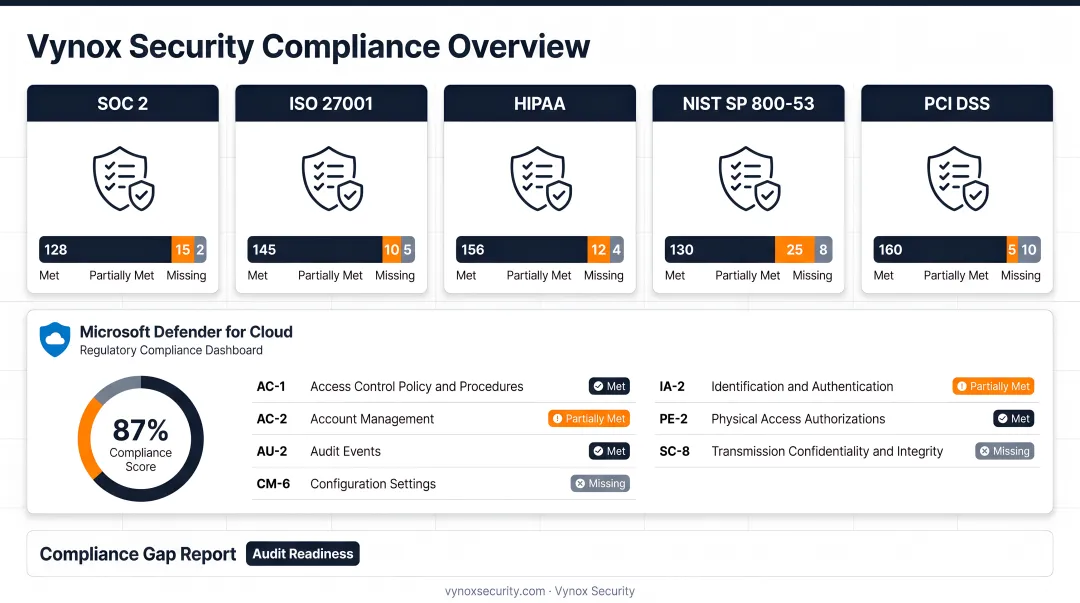This screenshot has width=1080, height=603.
Task: Click the Met badge for AU-2
Action: 610,451
